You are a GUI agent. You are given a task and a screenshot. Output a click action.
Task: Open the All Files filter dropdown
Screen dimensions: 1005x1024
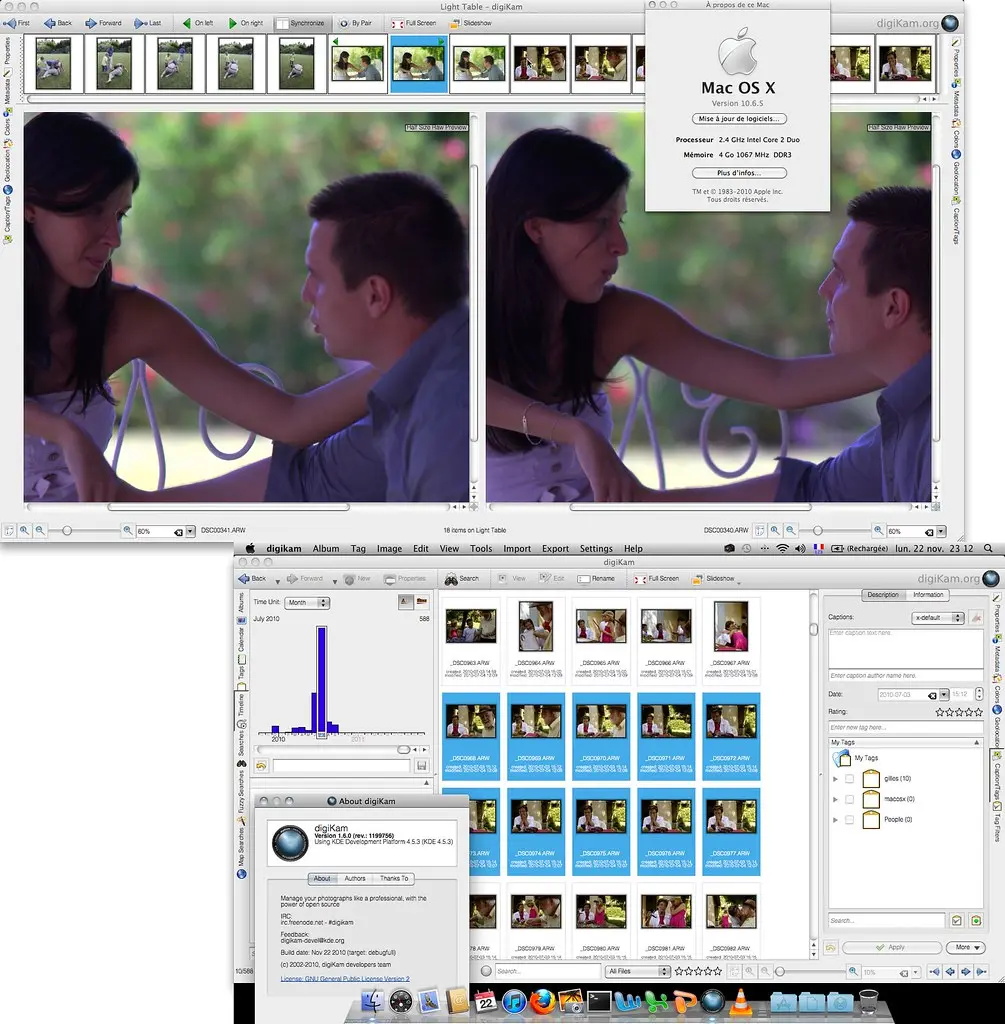click(638, 971)
